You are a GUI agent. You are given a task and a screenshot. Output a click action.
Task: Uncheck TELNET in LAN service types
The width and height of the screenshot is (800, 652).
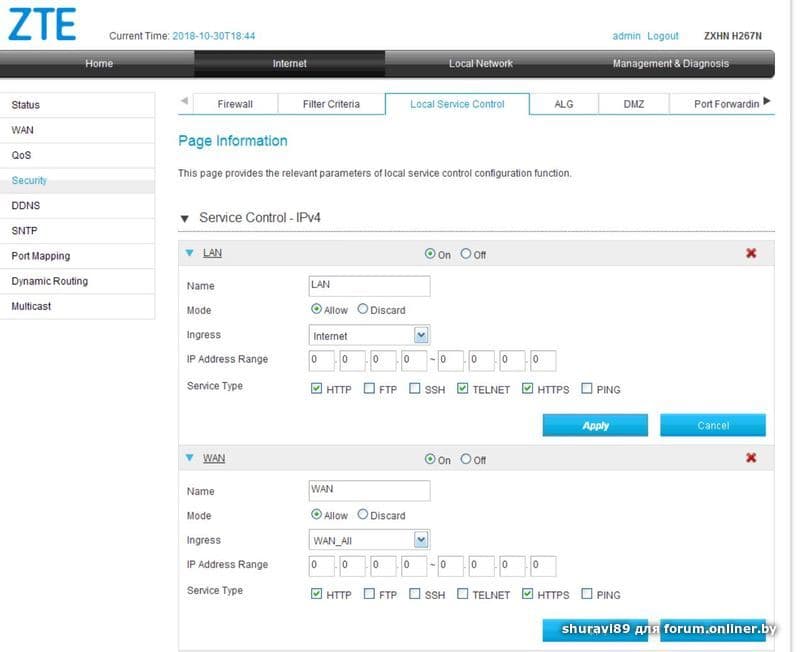pos(462,389)
